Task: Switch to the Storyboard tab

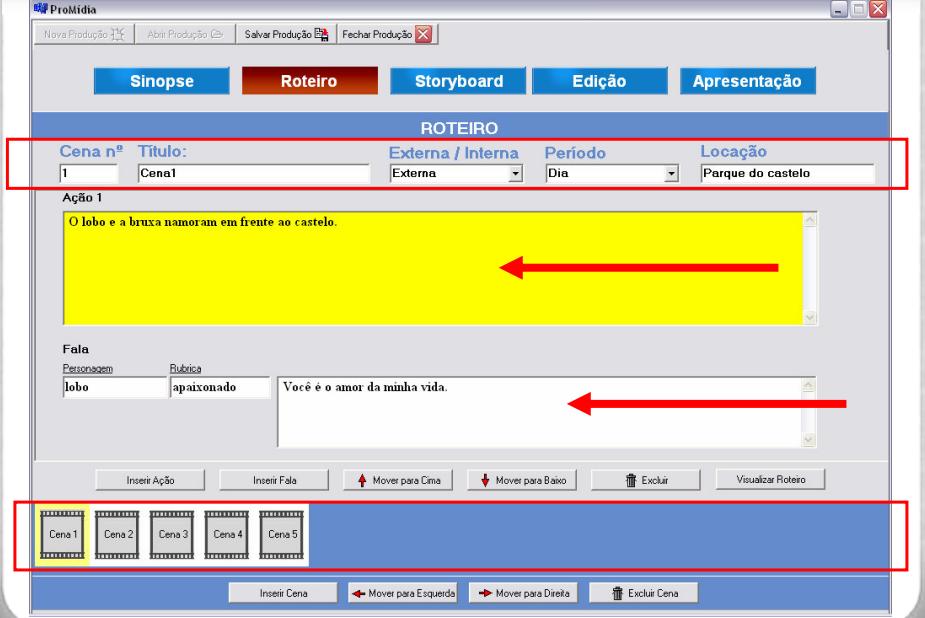Action: (x=458, y=82)
